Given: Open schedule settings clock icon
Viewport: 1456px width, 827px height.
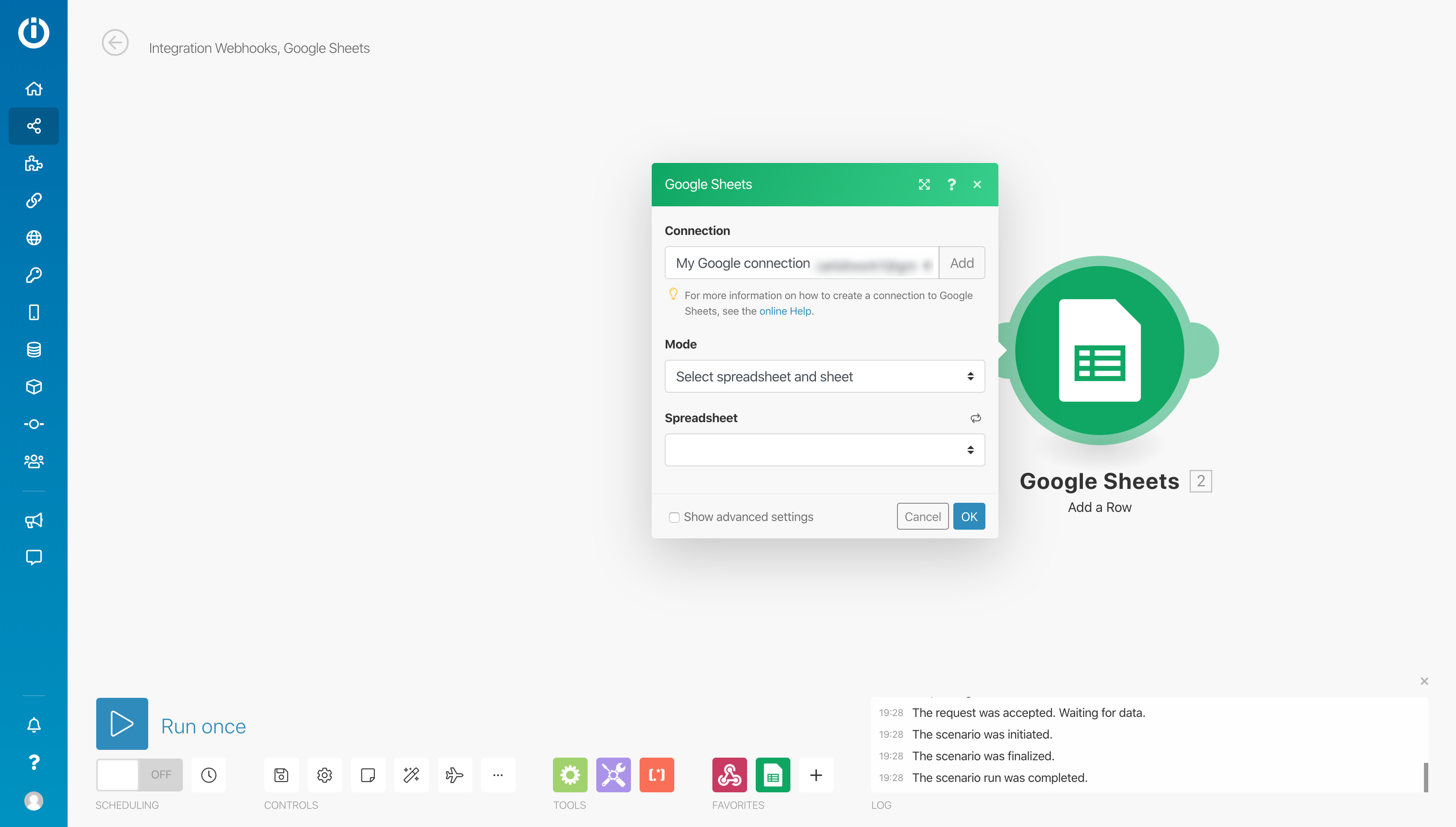Looking at the screenshot, I should point(209,775).
